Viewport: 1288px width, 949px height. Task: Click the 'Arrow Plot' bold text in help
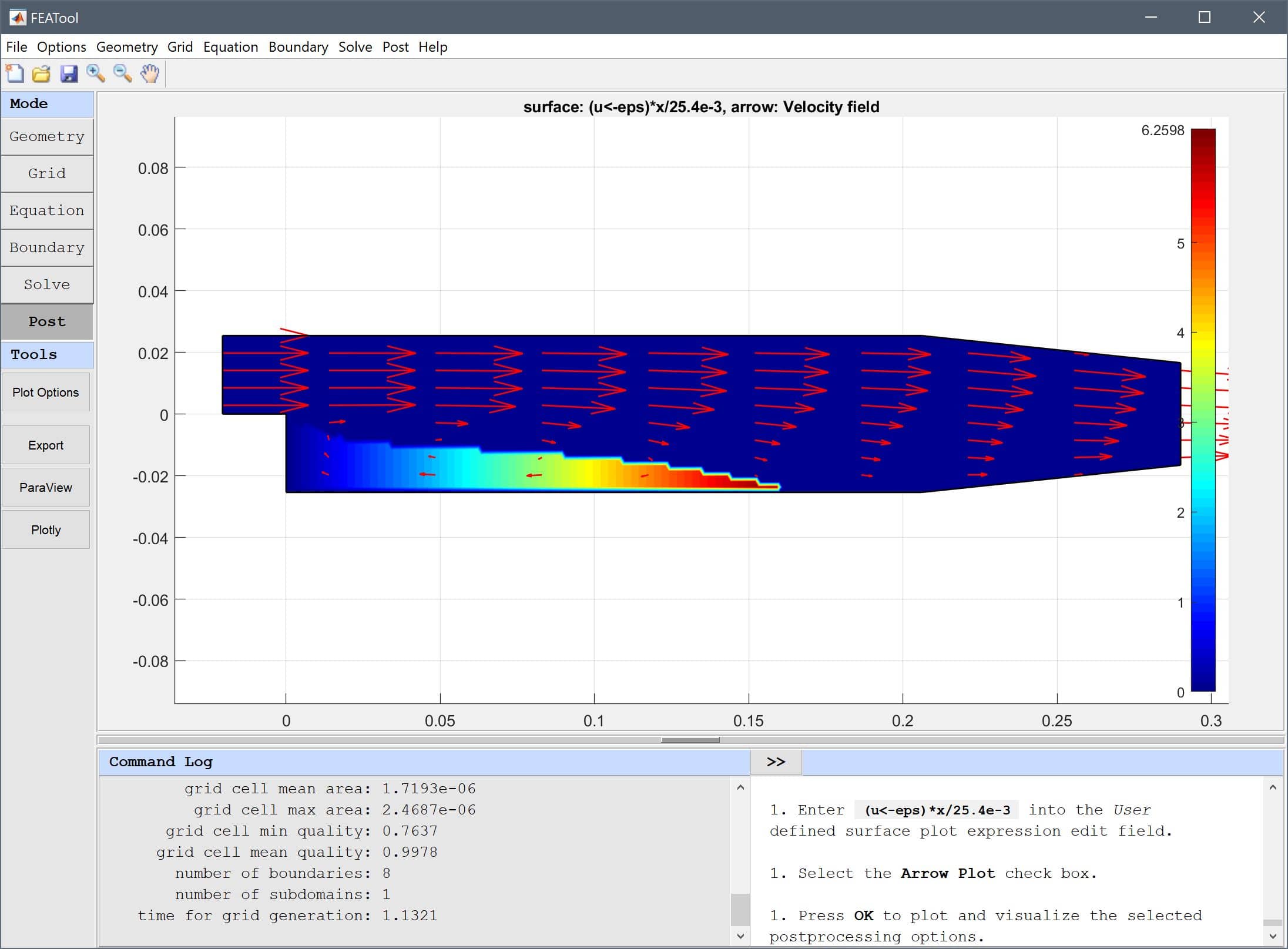coord(948,873)
